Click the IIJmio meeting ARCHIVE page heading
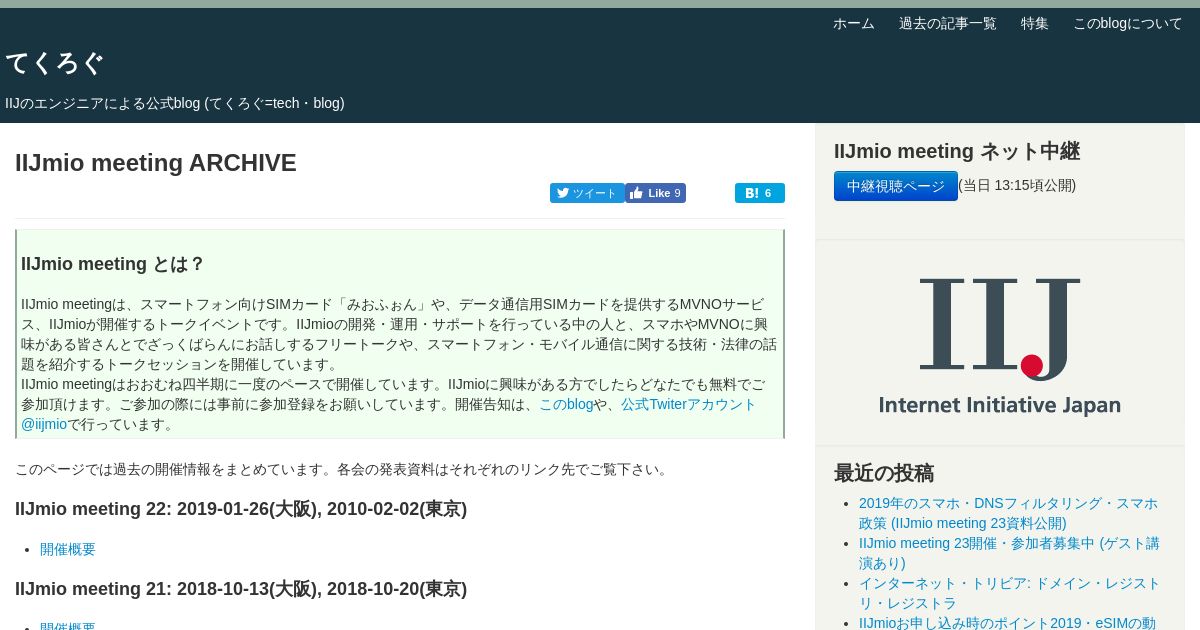 click(x=156, y=163)
